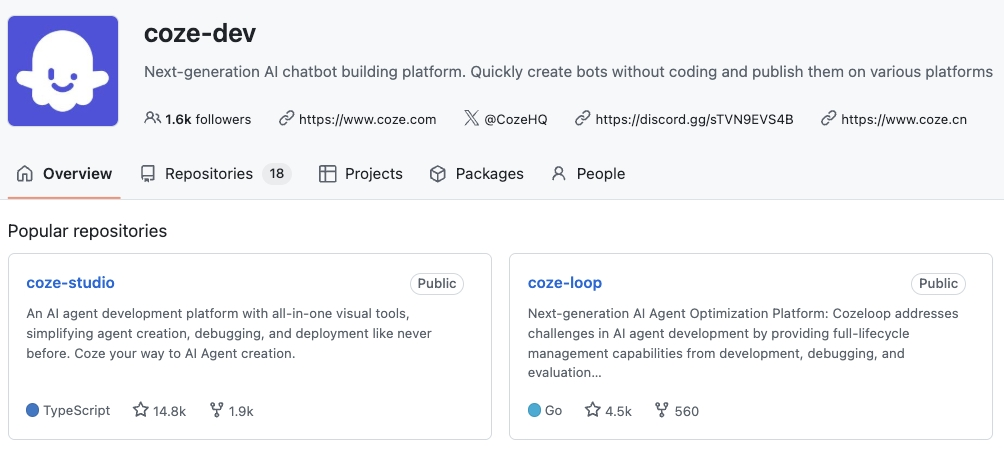The width and height of the screenshot is (1004, 452).
Task: Click the TypeScript language color dot
Action: pyautogui.click(x=33, y=410)
